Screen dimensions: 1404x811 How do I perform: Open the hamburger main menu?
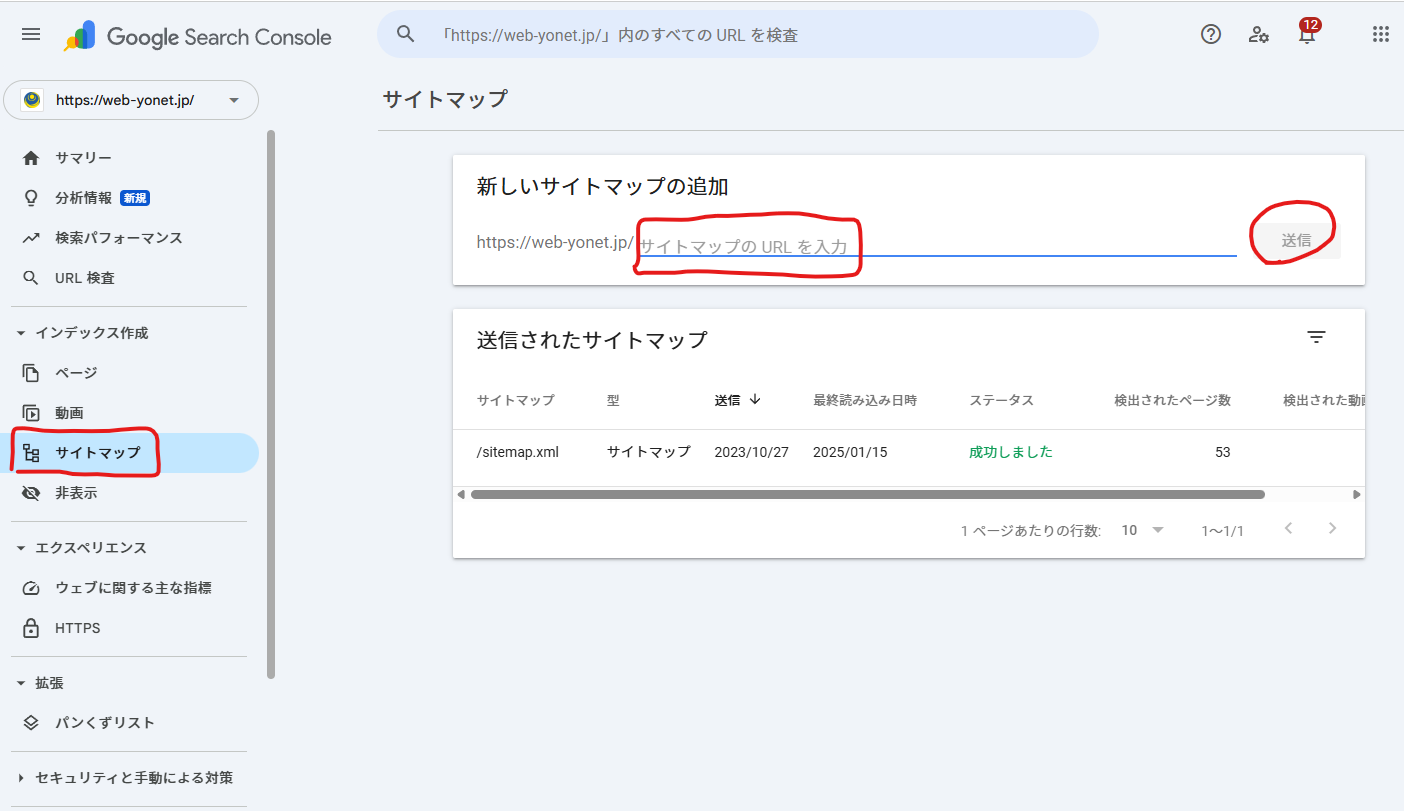(31, 35)
